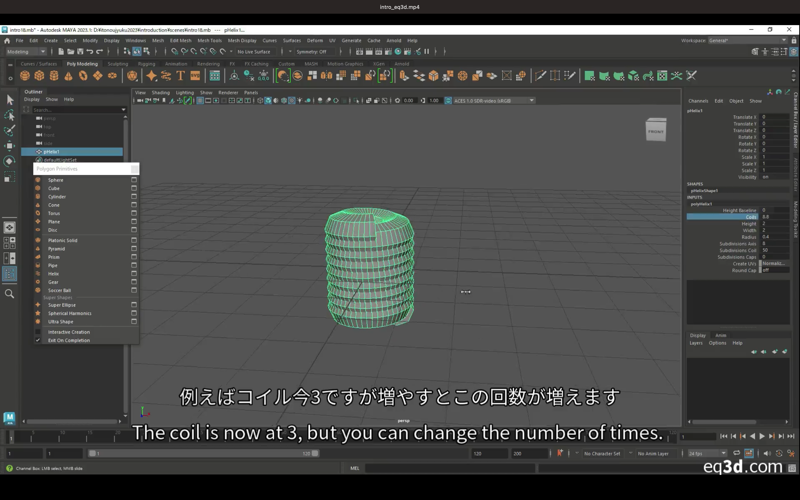This screenshot has width=800, height=500.
Task: Click the New scene icon
Action: coord(61,52)
